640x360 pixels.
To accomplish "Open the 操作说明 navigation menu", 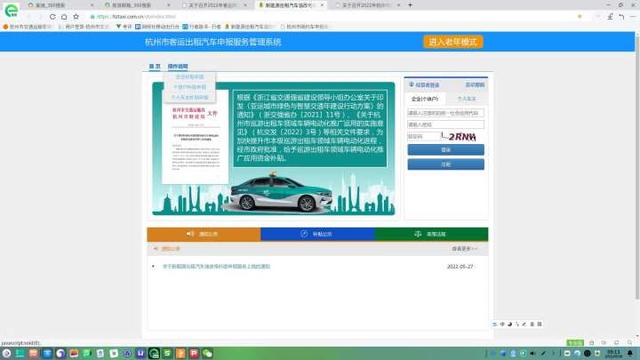I will pyautogui.click(x=178, y=66).
